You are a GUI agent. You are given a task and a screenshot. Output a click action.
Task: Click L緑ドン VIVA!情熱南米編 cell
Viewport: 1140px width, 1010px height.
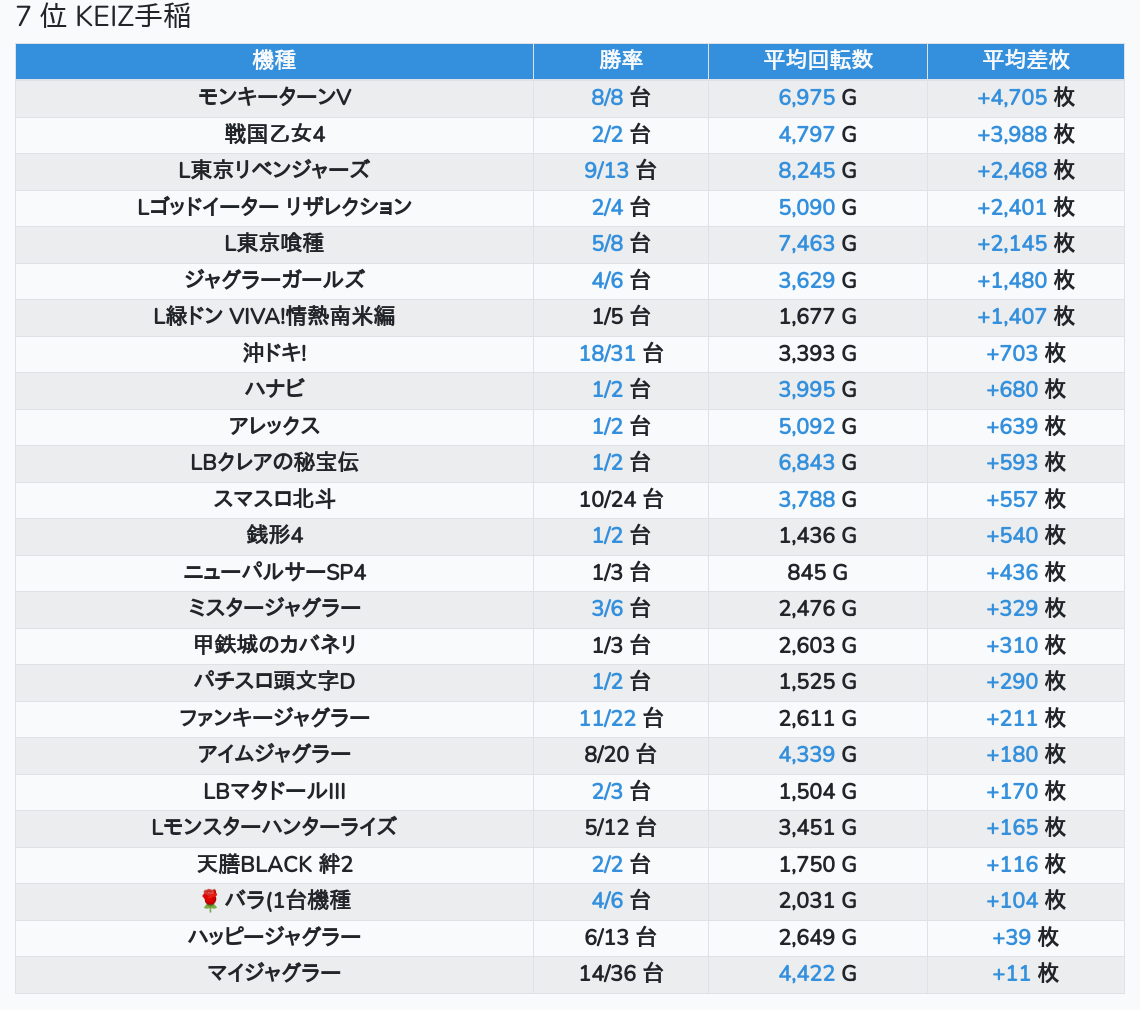[x=274, y=316]
